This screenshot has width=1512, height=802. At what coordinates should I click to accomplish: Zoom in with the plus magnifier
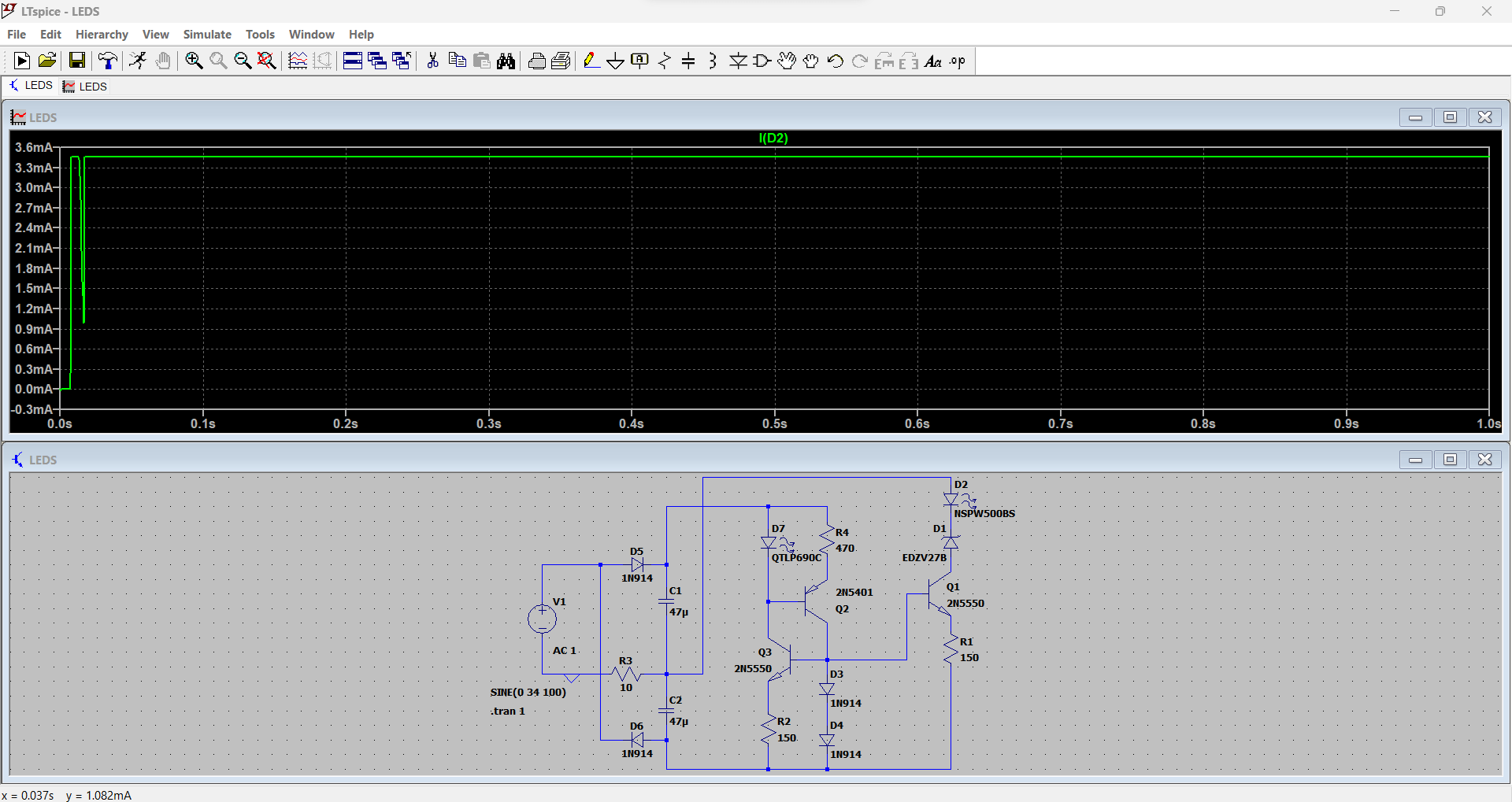point(194,61)
